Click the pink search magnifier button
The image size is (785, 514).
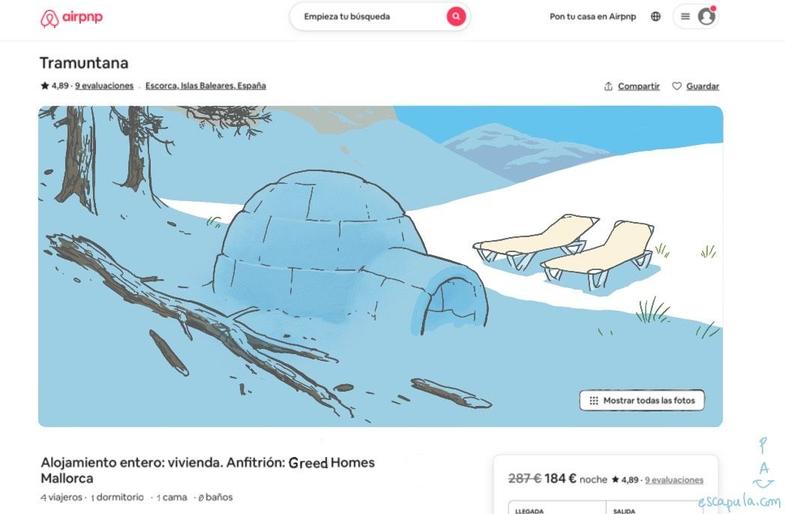click(456, 17)
